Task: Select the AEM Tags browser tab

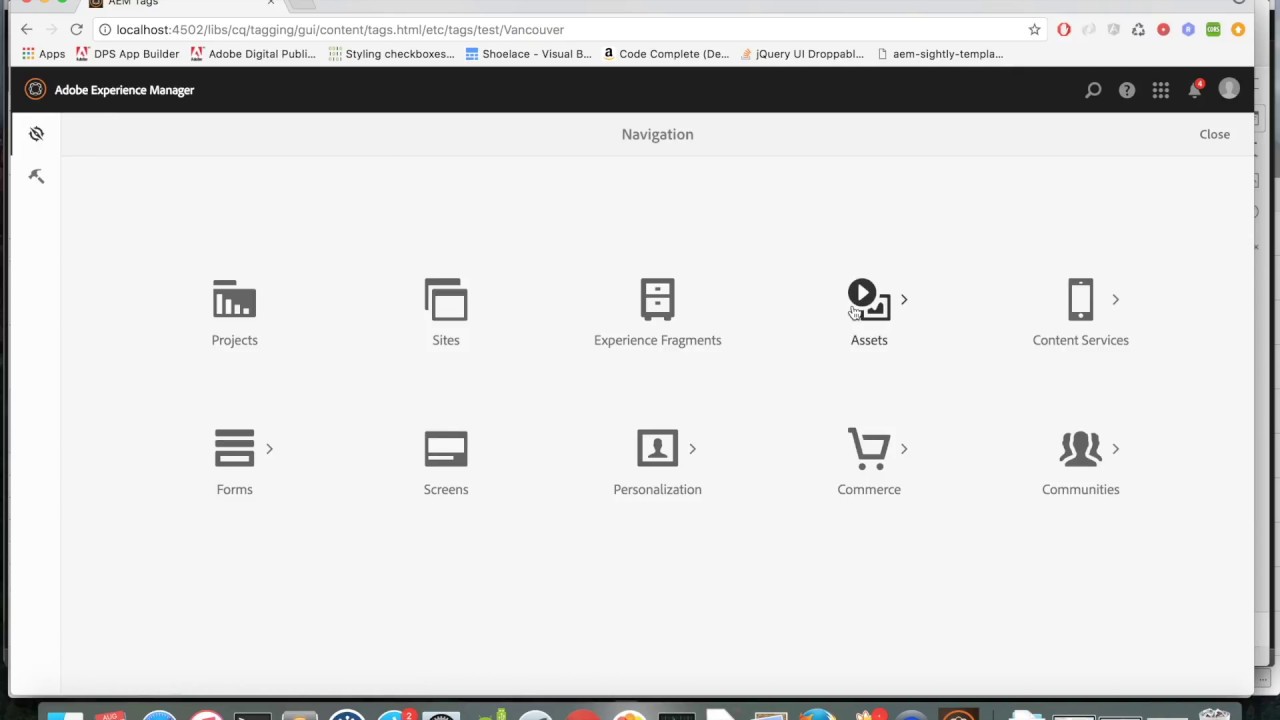Action: point(180,3)
